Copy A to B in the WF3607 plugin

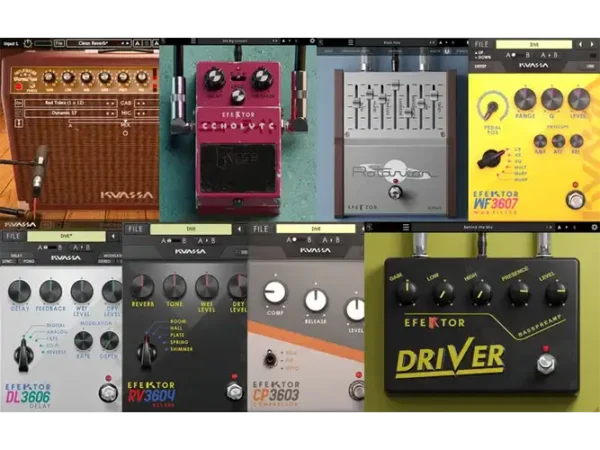(x=549, y=55)
